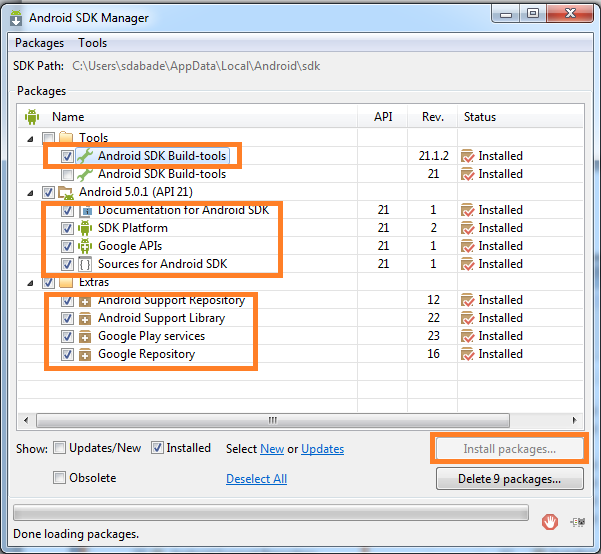Click the Android Support Repository package icon
601x554 pixels.
coord(85,301)
